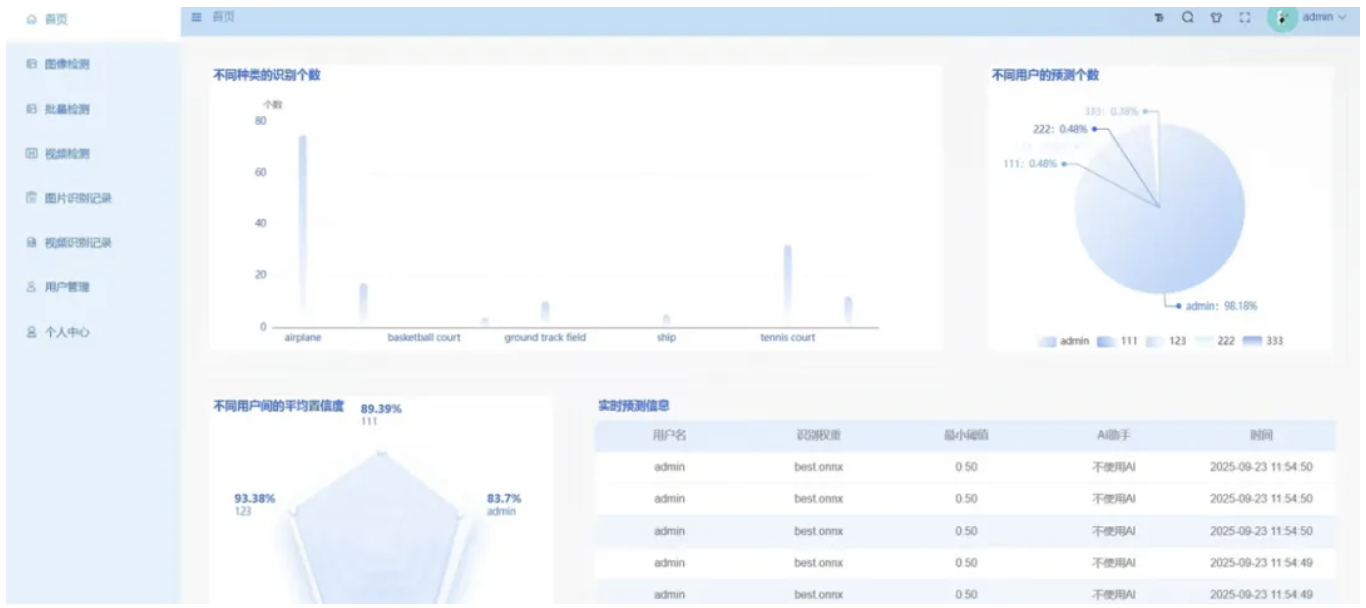Open 首页 home in the sidebar
The width and height of the screenshot is (1366, 608).
48,19
